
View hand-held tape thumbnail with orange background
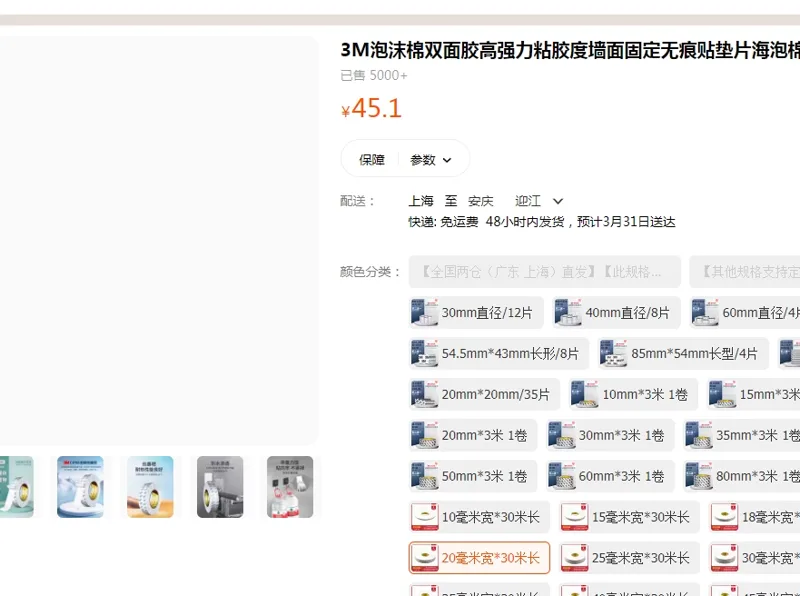(150, 487)
